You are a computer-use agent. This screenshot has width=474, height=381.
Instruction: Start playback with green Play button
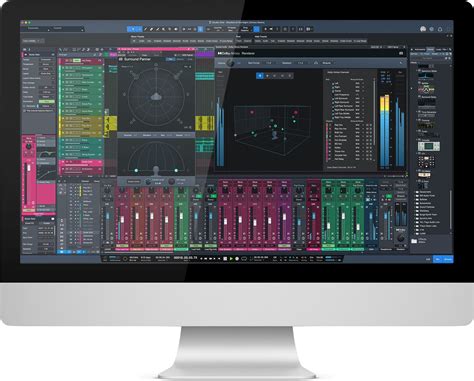point(231,259)
